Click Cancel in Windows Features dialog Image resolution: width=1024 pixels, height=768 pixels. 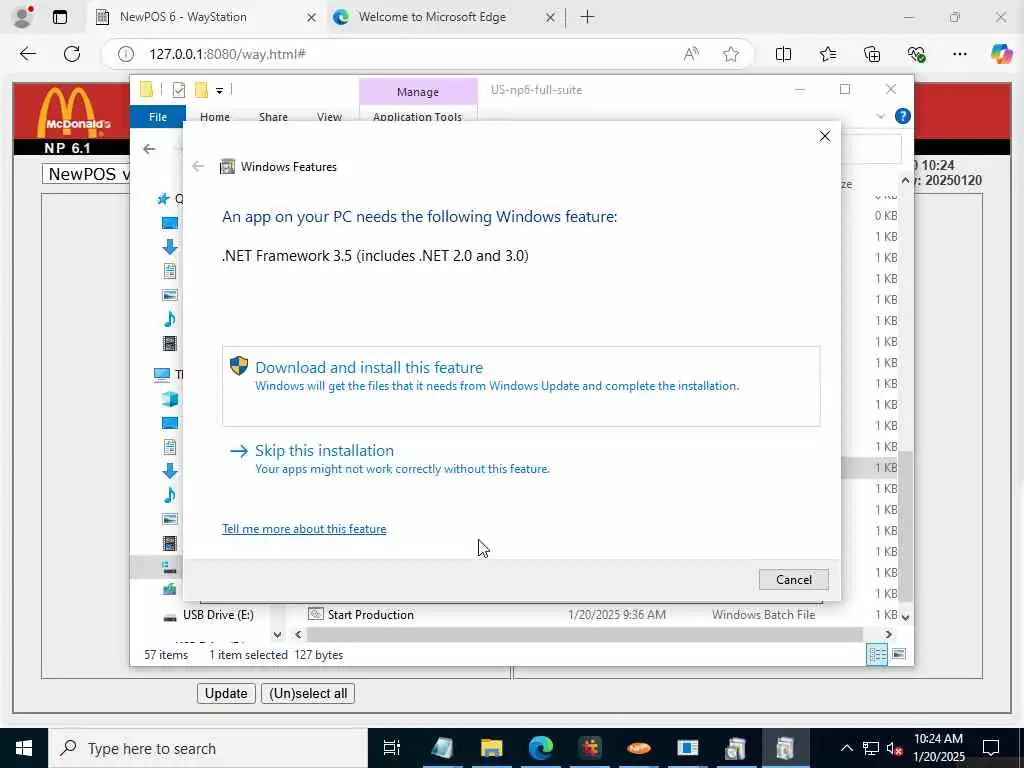793,579
